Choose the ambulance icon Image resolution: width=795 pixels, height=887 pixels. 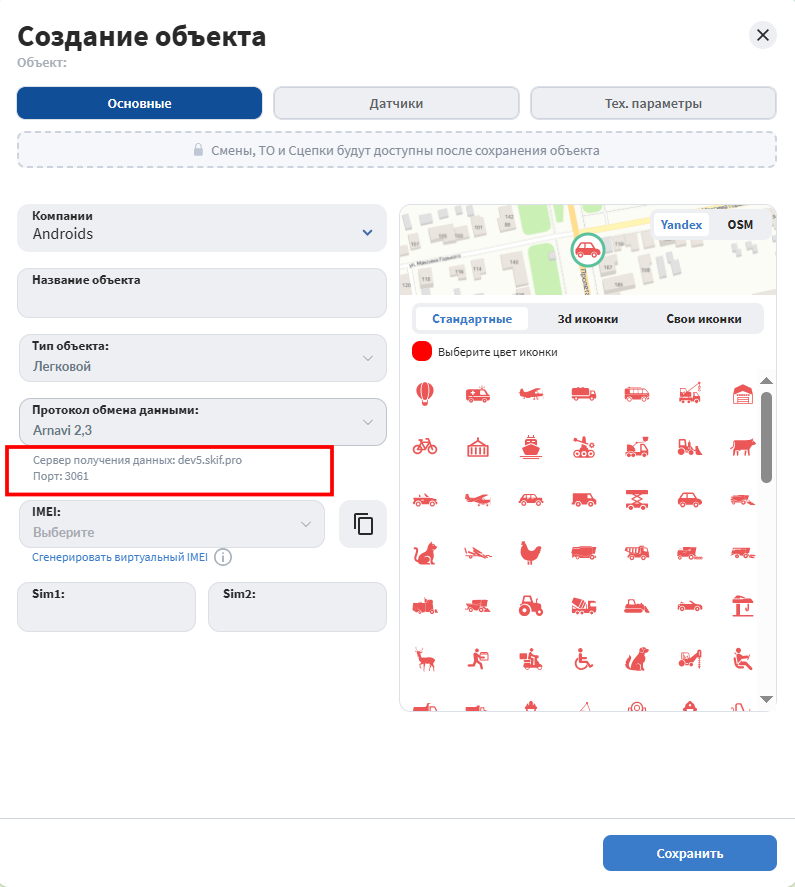pos(478,394)
